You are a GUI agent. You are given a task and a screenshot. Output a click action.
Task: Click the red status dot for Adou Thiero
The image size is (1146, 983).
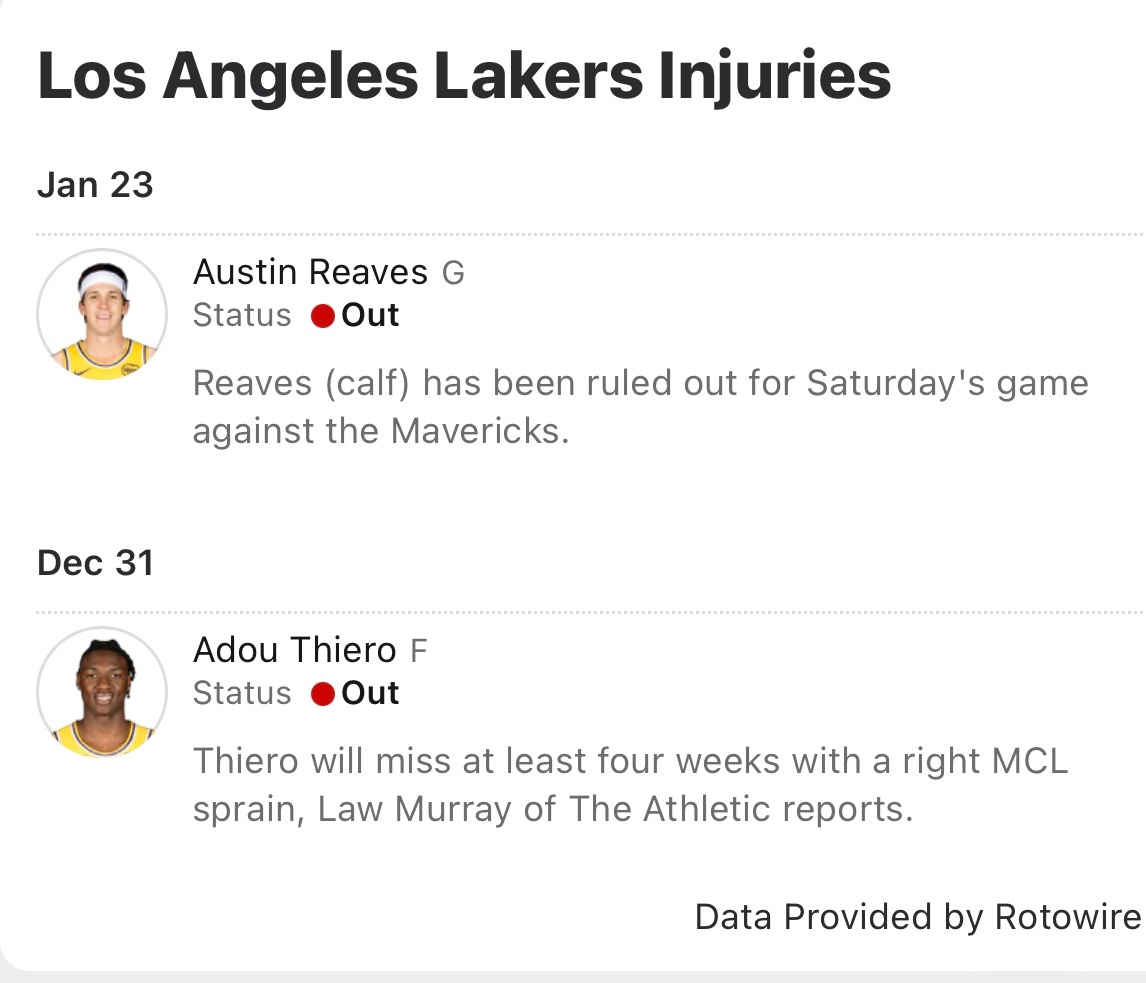click(322, 695)
